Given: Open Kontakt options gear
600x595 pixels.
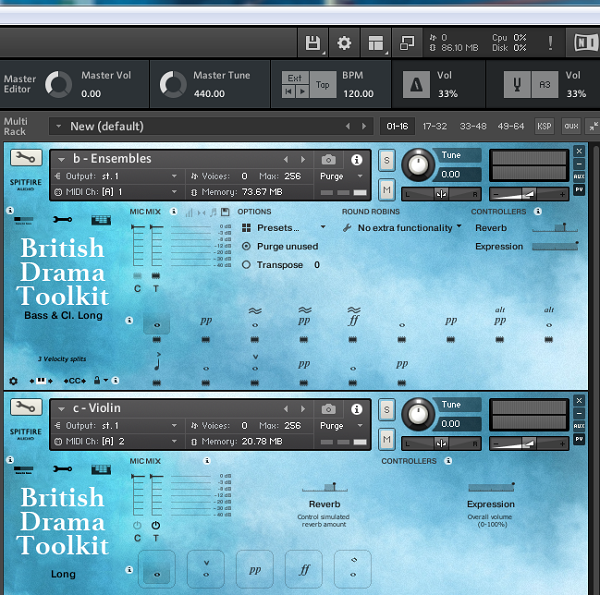Looking at the screenshot, I should pyautogui.click(x=344, y=43).
